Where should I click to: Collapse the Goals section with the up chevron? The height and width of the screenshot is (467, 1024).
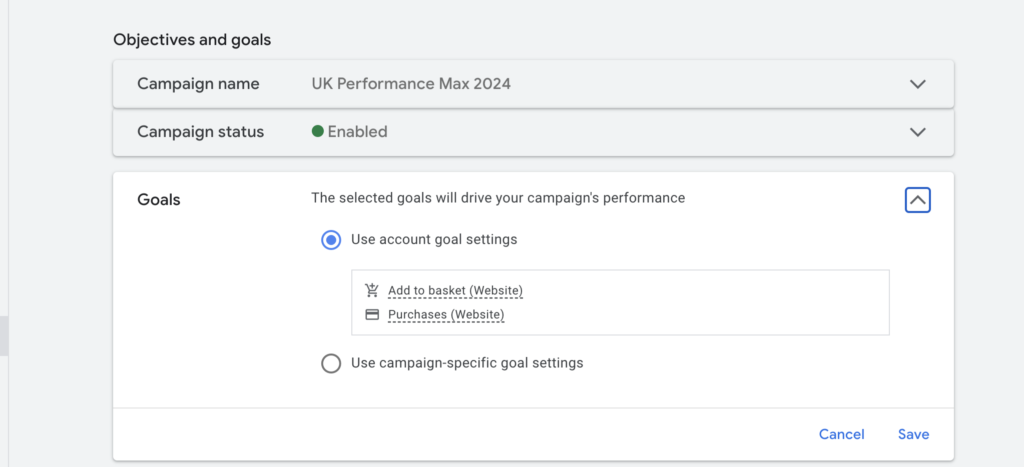[918, 200]
